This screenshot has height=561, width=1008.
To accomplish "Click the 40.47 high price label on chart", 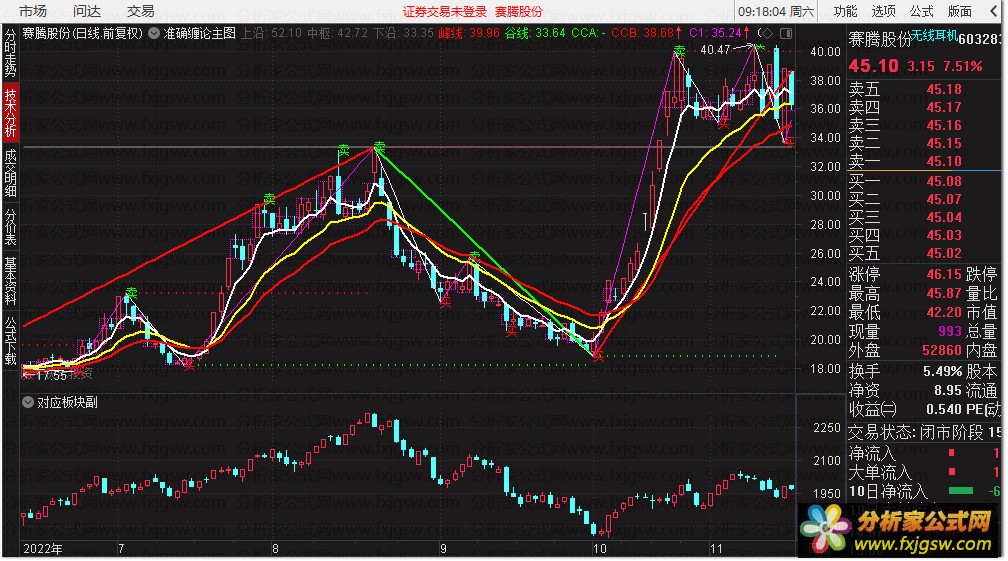I will 716,49.
